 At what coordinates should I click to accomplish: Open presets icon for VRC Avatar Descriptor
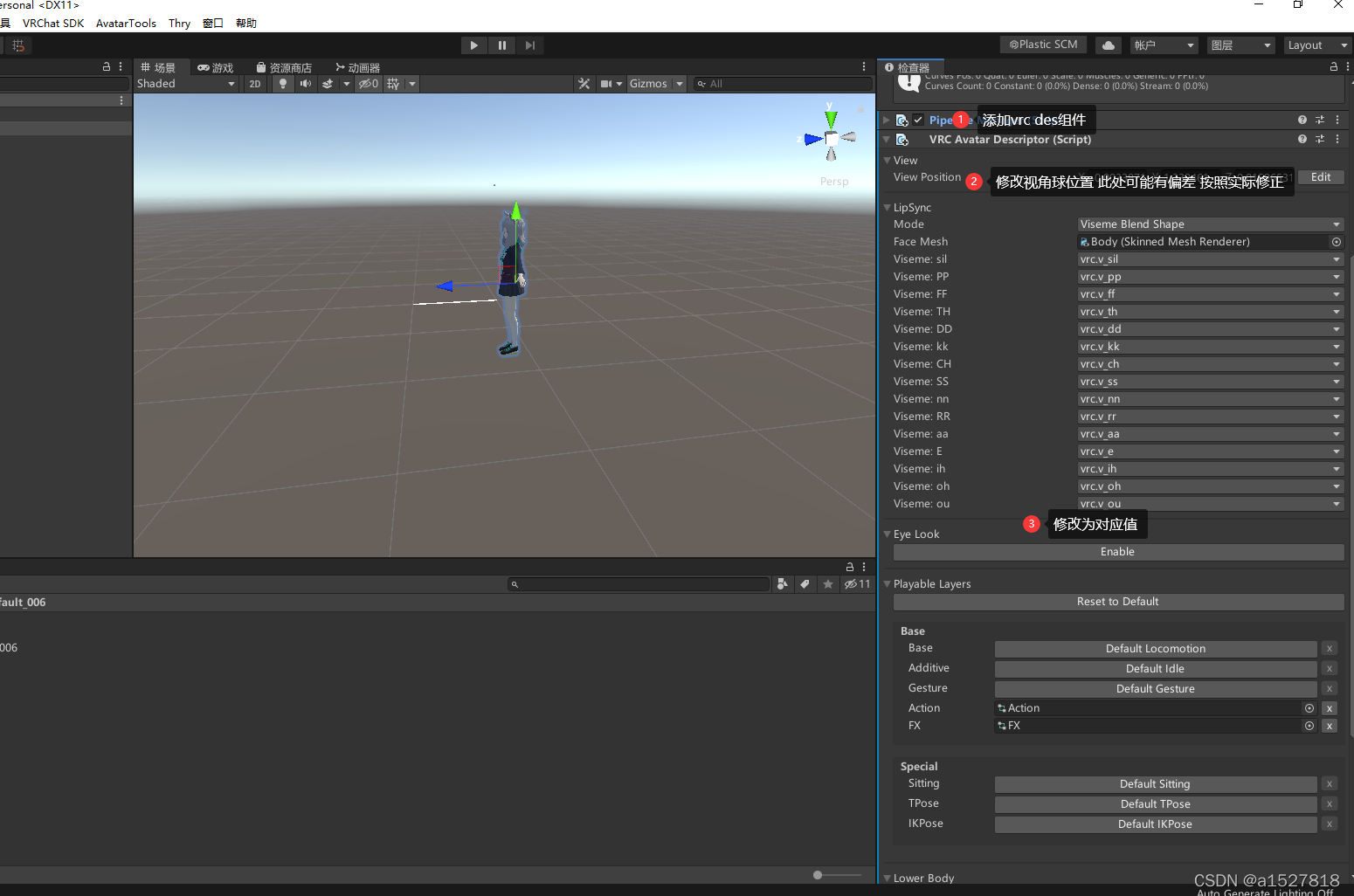[x=1320, y=140]
